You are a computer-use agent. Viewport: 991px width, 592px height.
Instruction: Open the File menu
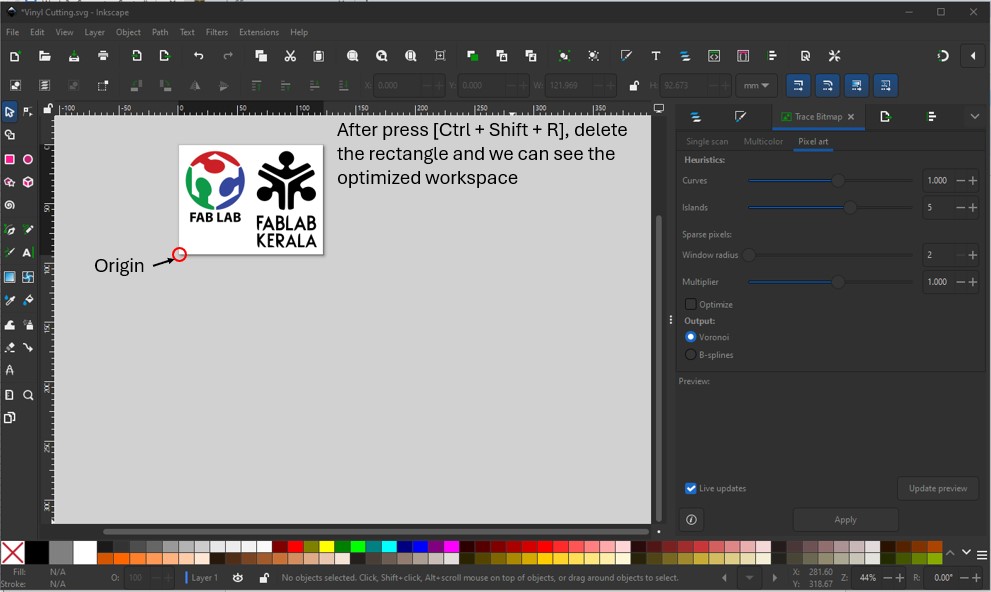coord(13,32)
